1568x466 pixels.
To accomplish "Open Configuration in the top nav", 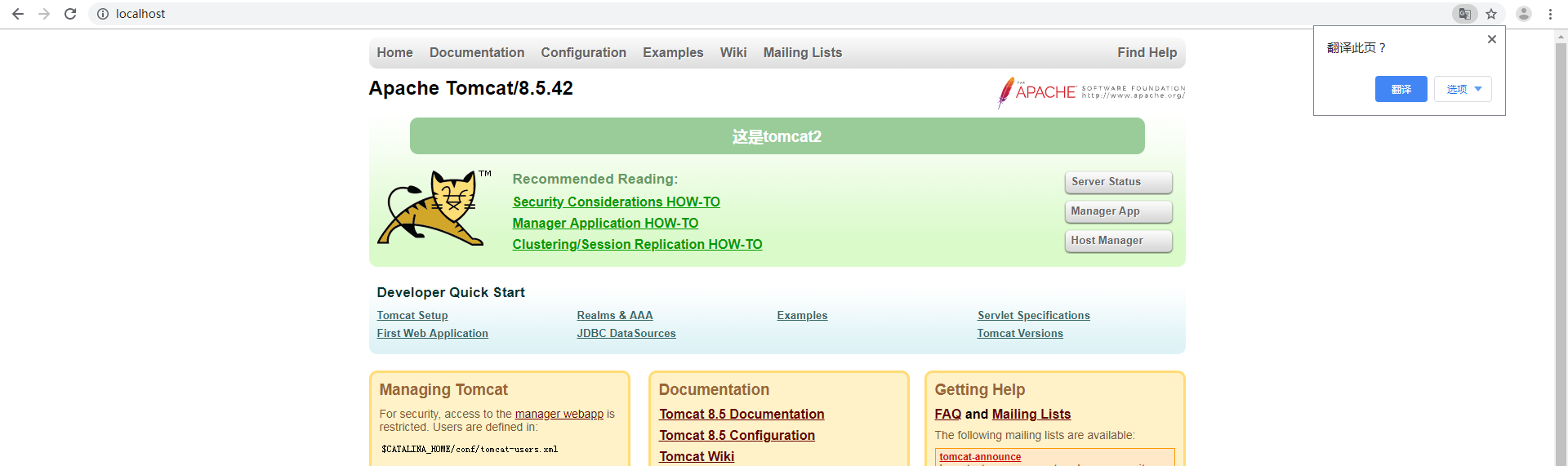I will tap(583, 52).
